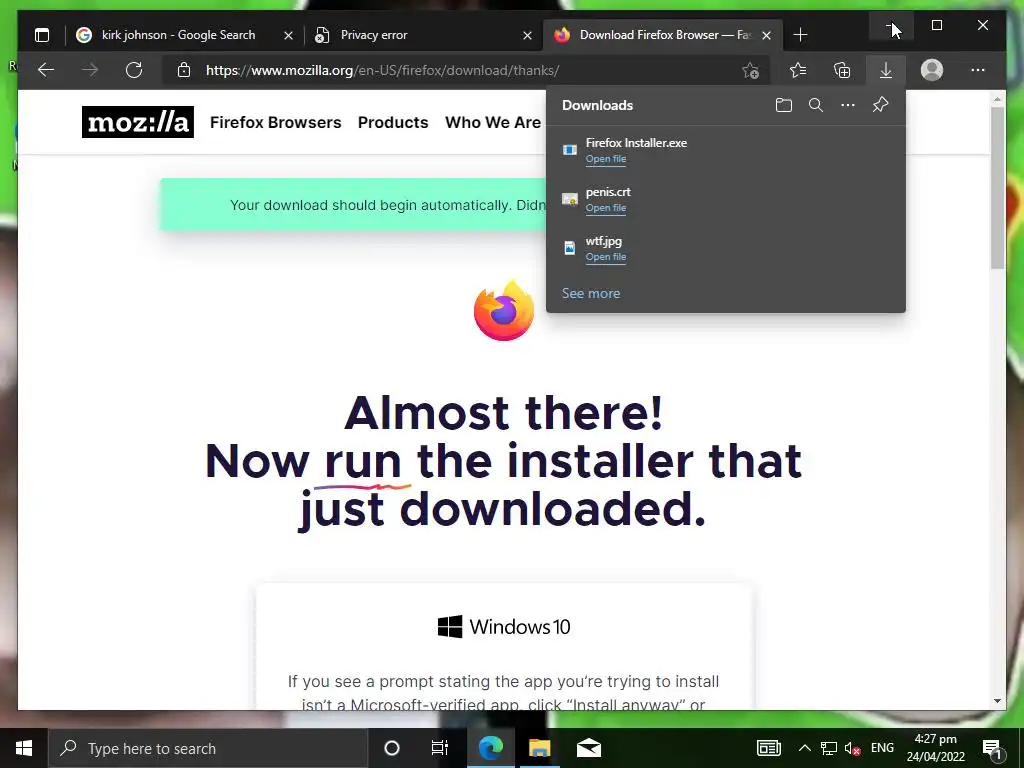Screen dimensions: 1024x768
Task: Open the notification center icon
Action: point(991,748)
